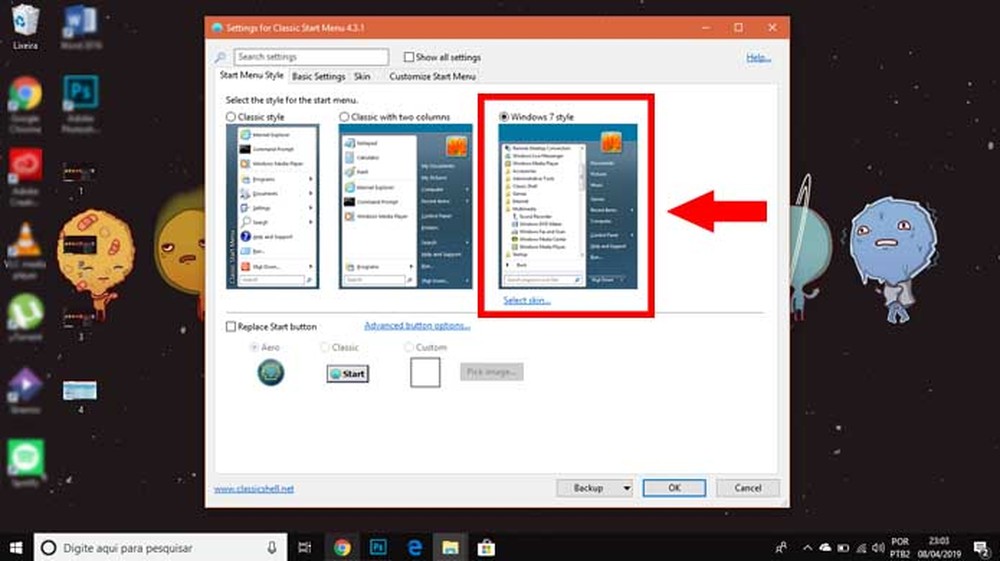Show hidden tray icons chevron

tap(807, 548)
